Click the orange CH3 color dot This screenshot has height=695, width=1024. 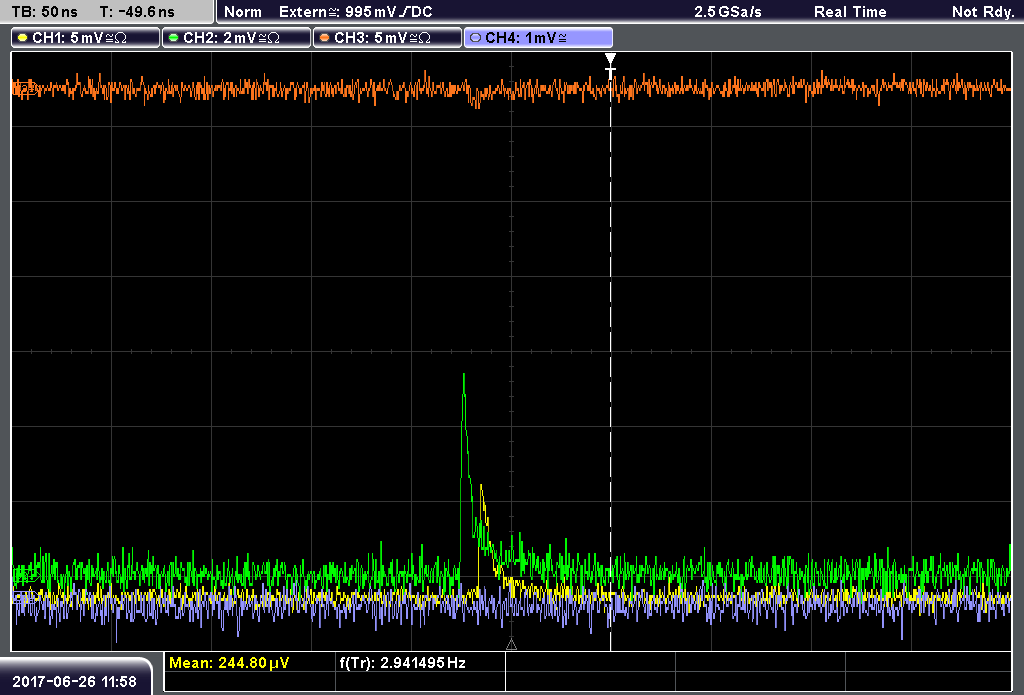coord(324,38)
